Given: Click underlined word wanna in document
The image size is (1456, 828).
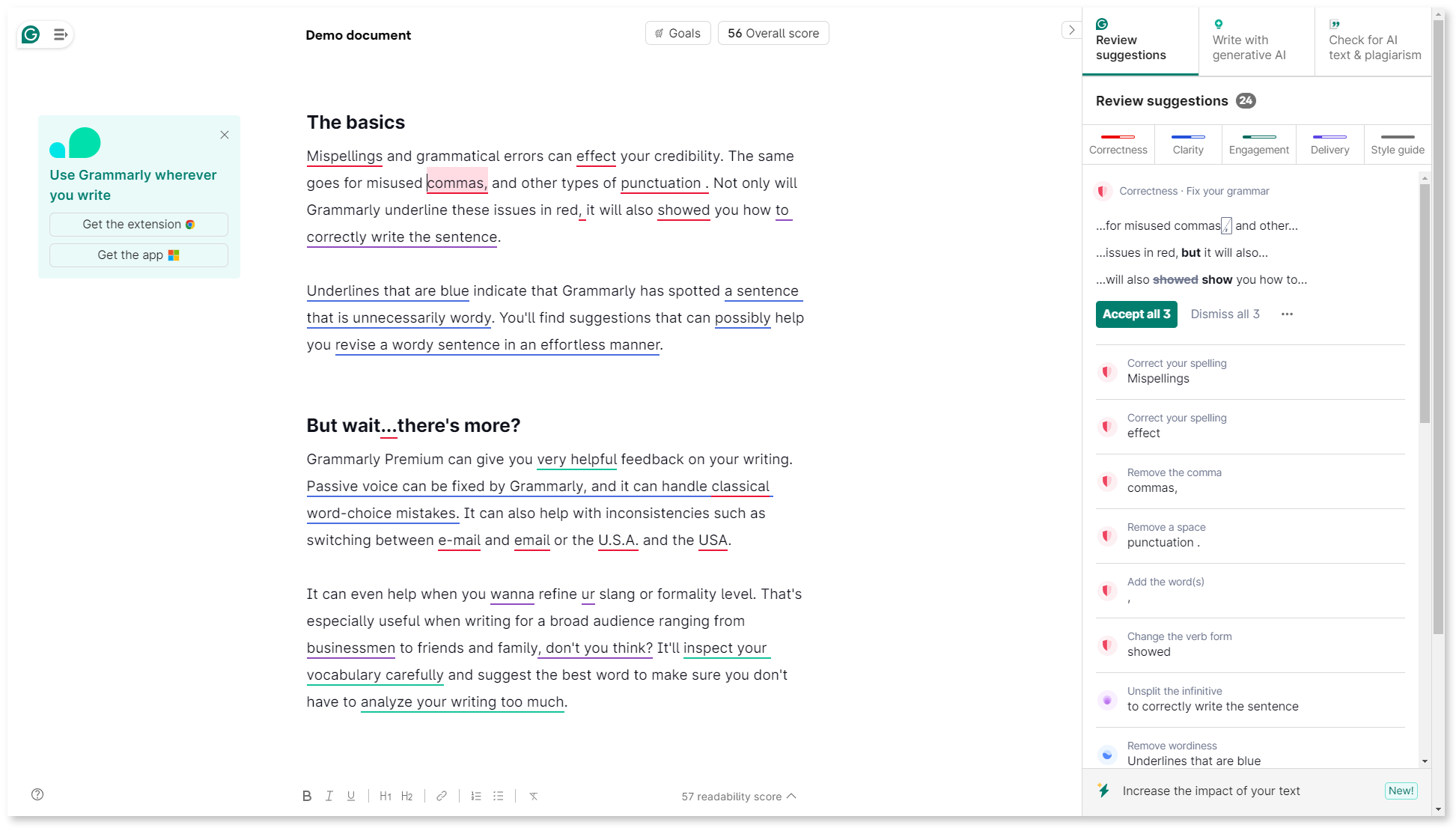Looking at the screenshot, I should pyautogui.click(x=512, y=594).
